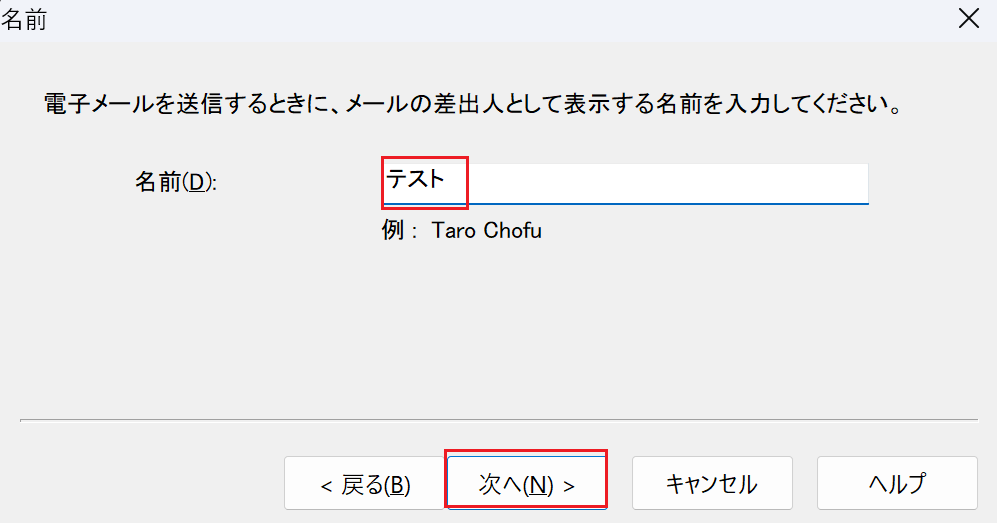Close the 名前 dialog with X

coord(968,20)
